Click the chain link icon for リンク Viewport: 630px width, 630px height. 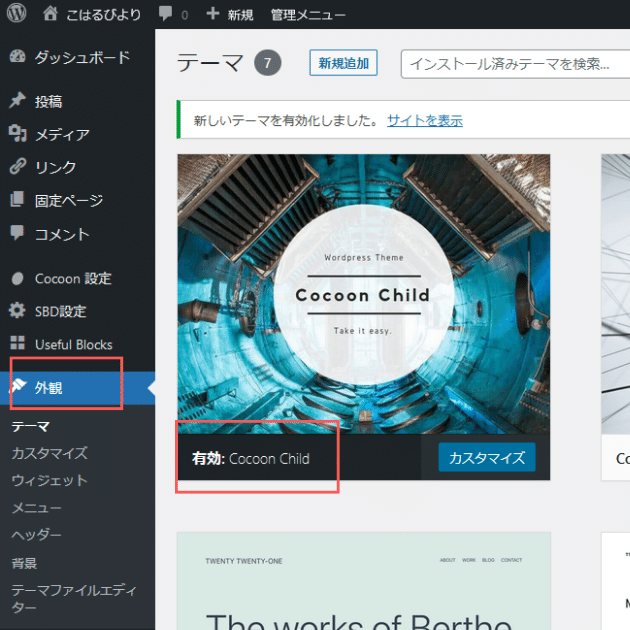(17, 166)
